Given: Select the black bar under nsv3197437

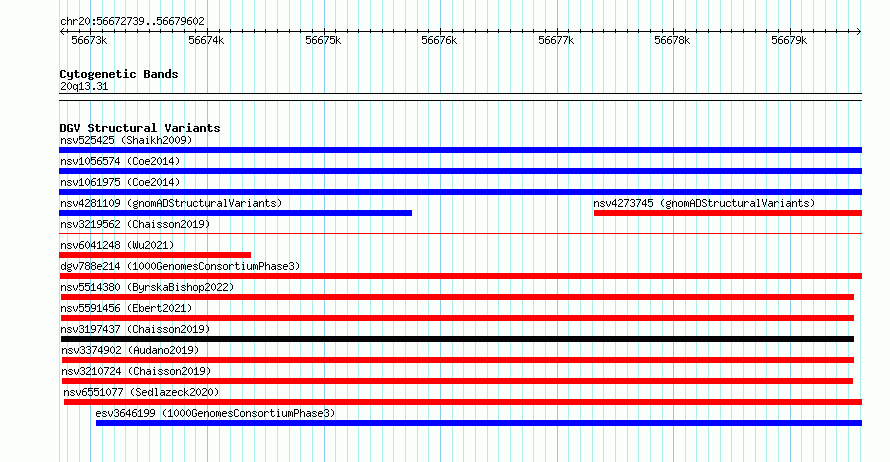Looking at the screenshot, I should coord(457,339).
